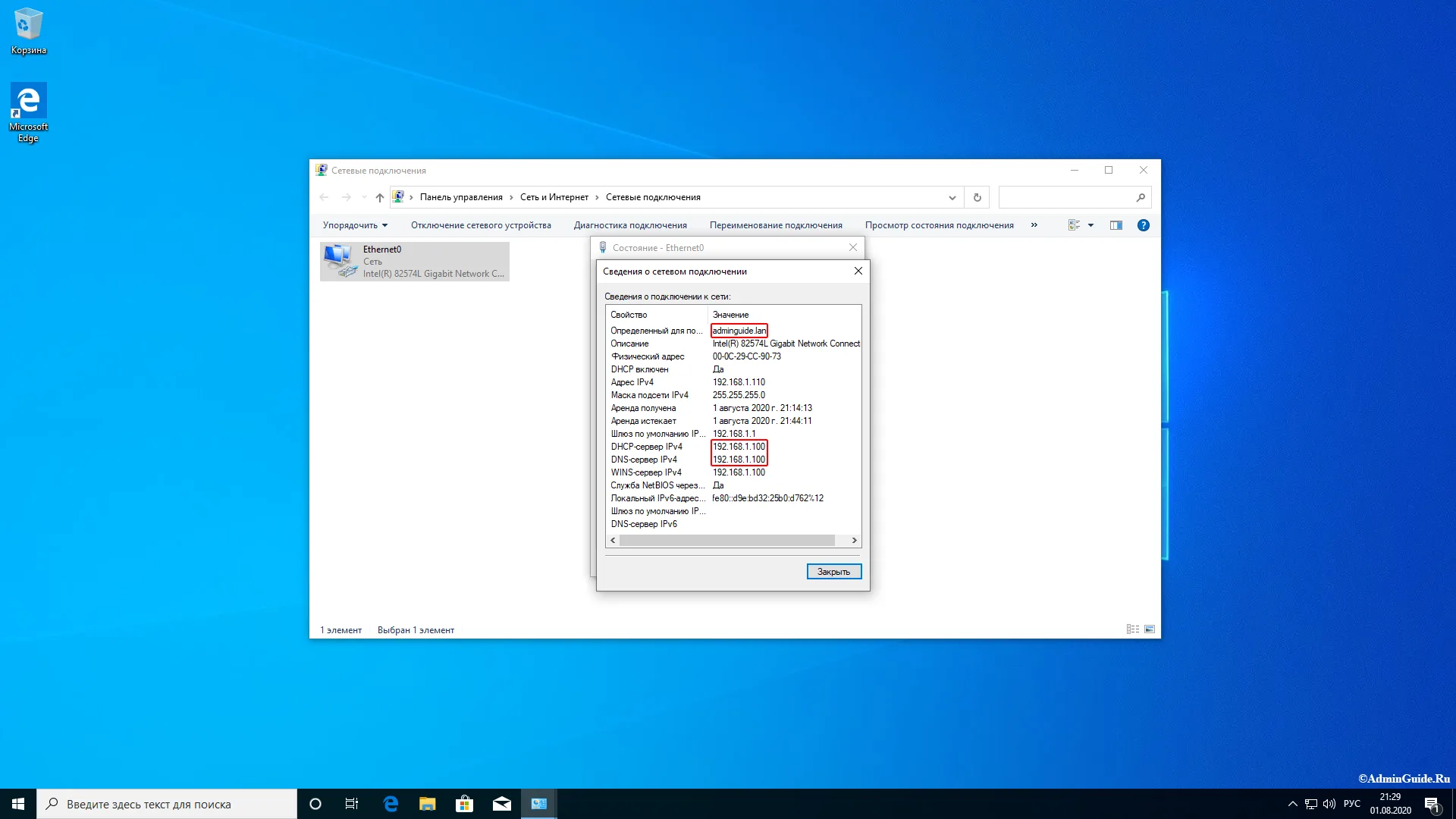Go up one folder level with the up arrow

(x=379, y=197)
